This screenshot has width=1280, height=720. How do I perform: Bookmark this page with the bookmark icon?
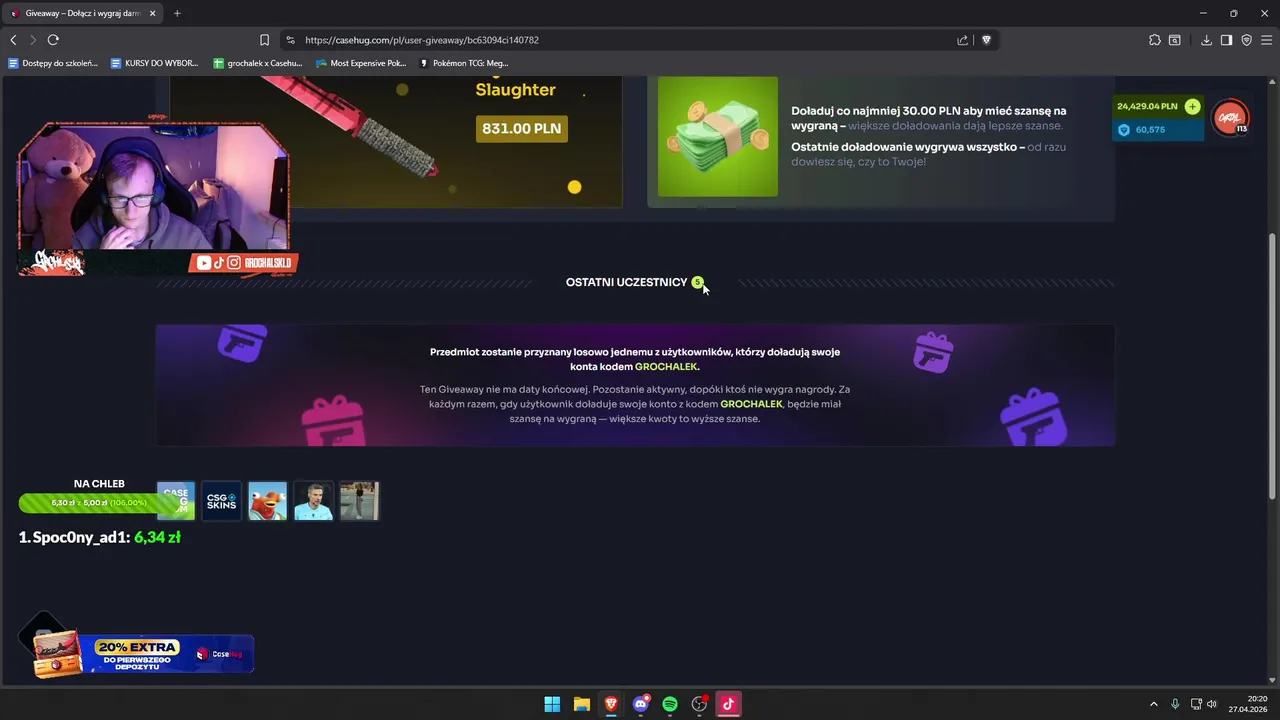click(x=264, y=40)
